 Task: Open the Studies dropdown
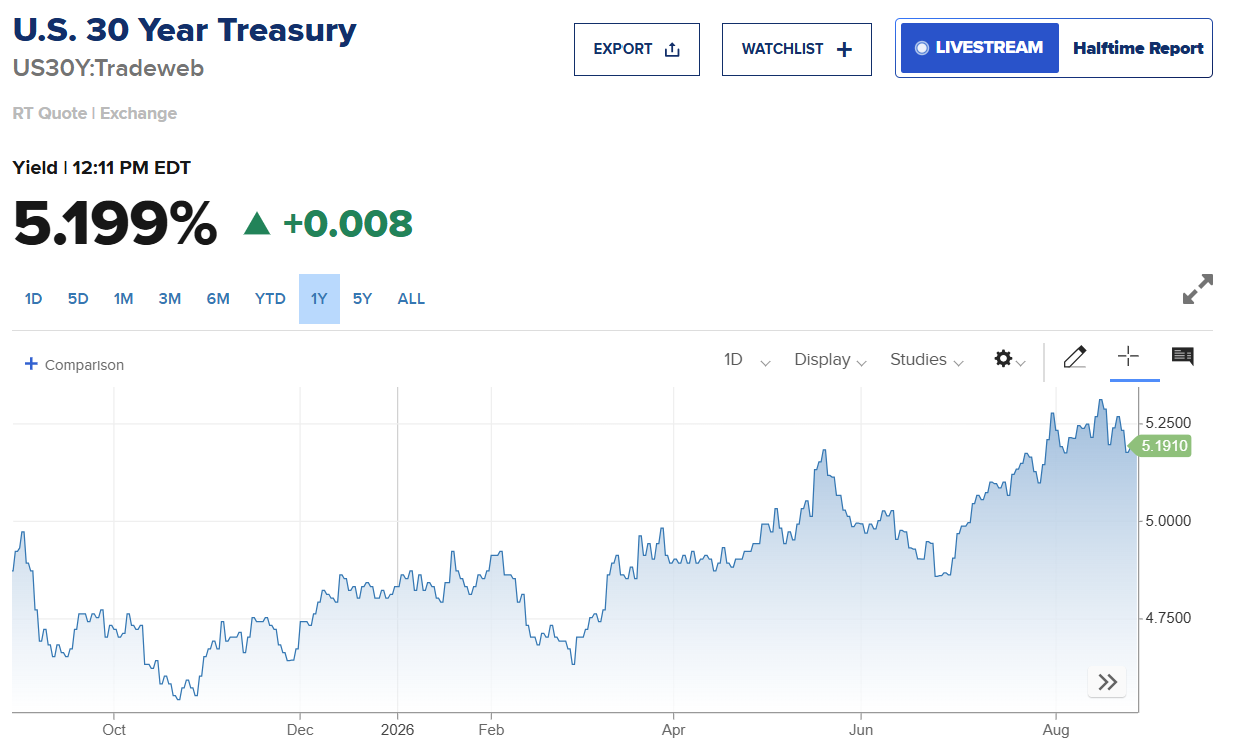pos(927,360)
